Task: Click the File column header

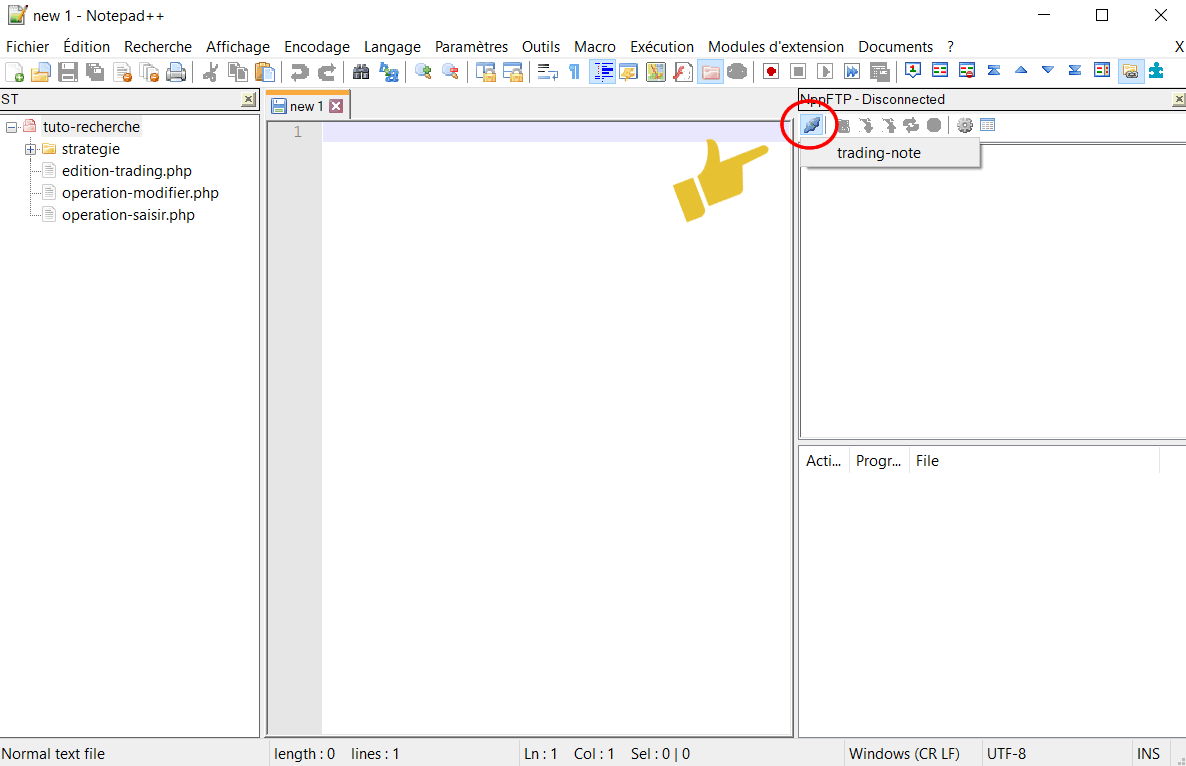Action: click(x=1033, y=461)
